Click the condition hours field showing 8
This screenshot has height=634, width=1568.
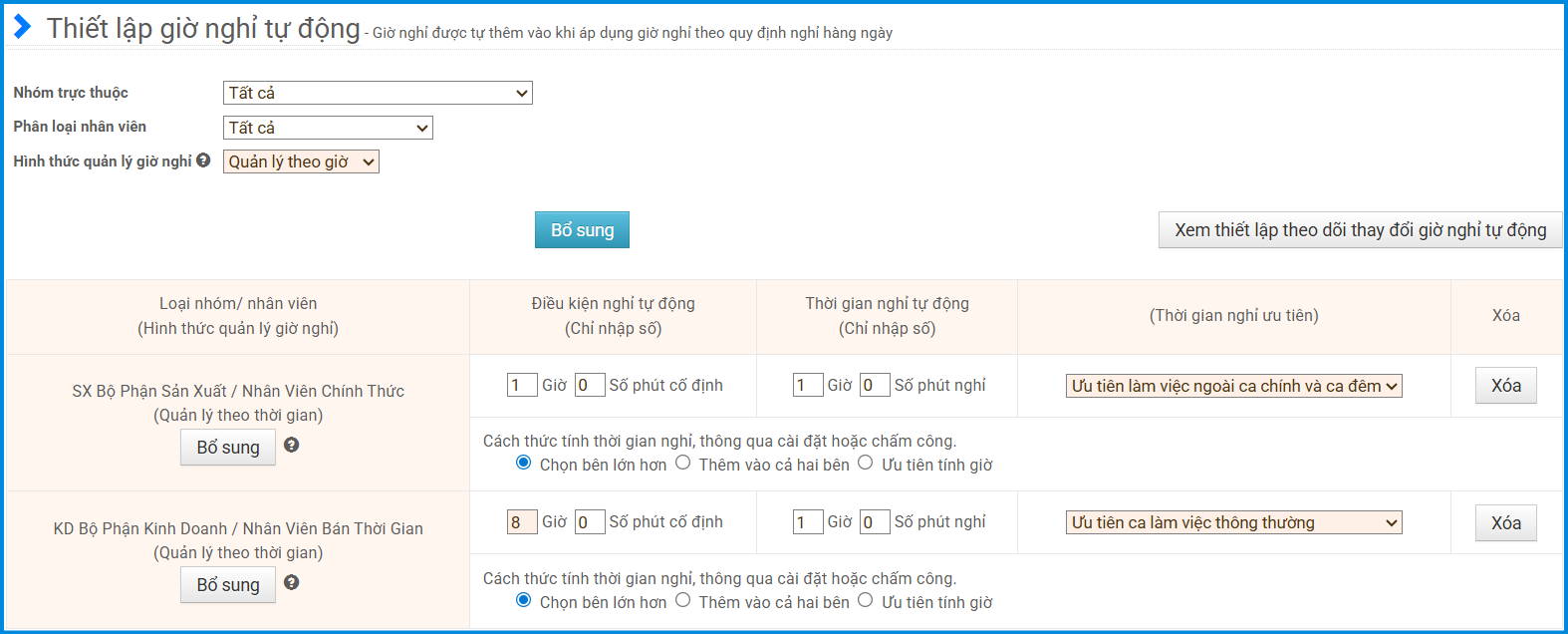522,522
